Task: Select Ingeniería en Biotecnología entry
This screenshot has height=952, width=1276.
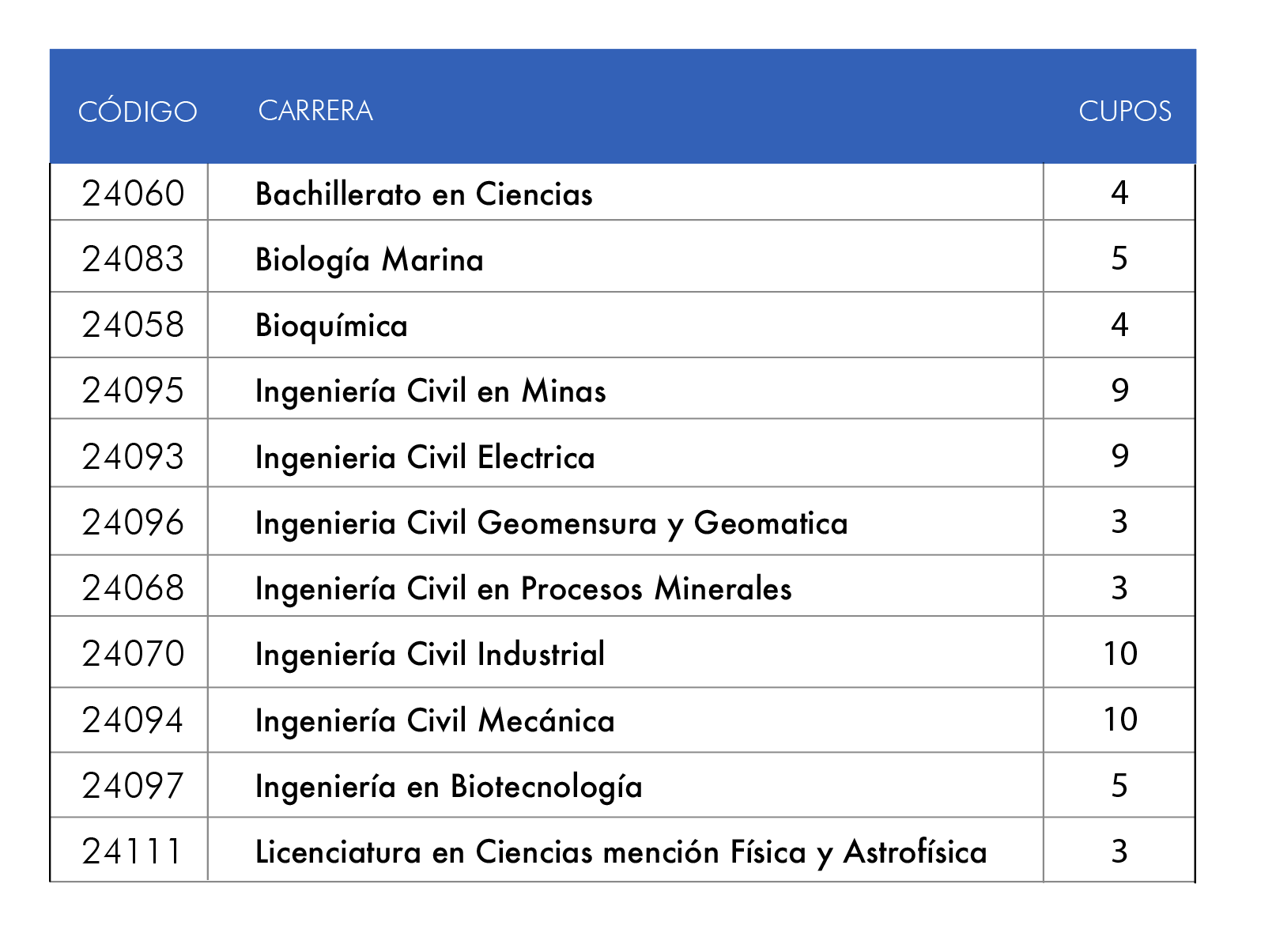Action: pyautogui.click(x=449, y=788)
